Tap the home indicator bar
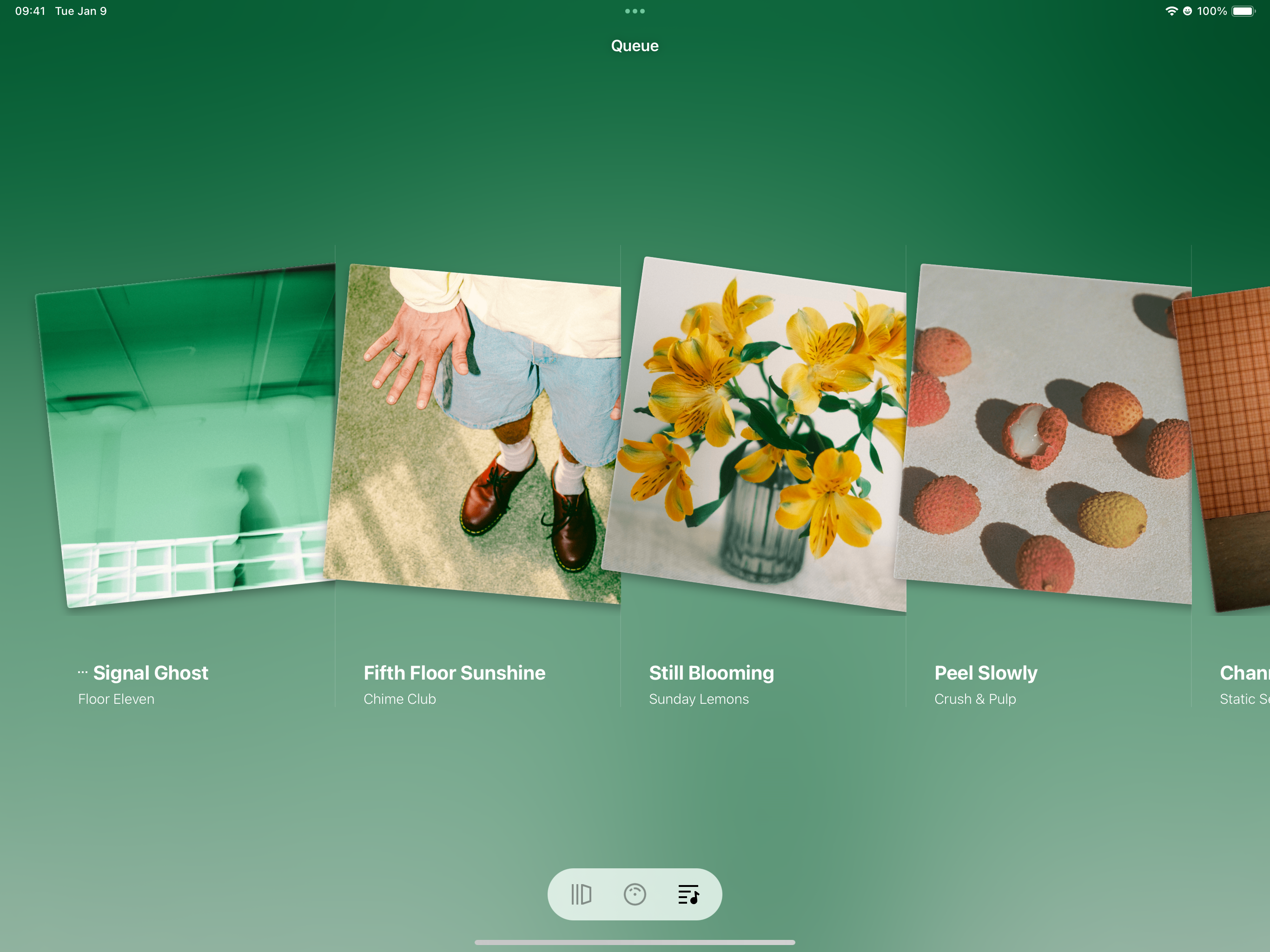 point(635,942)
